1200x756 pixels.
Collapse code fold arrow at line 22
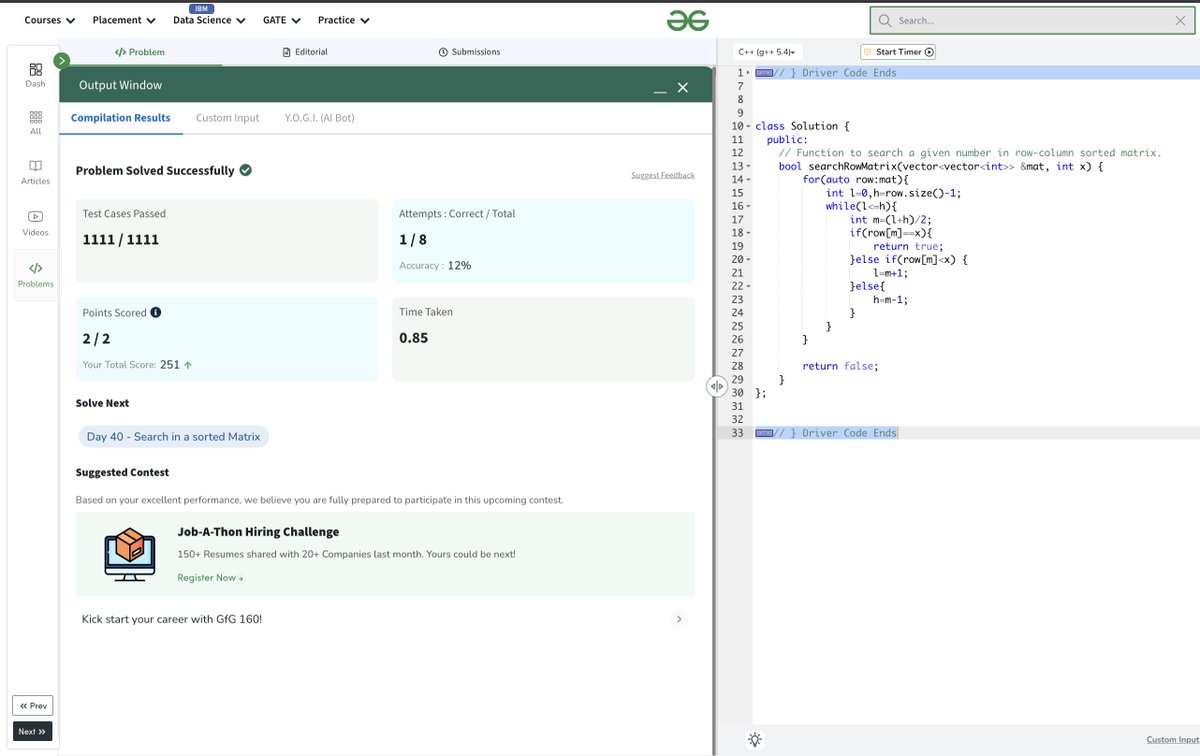[x=748, y=285]
